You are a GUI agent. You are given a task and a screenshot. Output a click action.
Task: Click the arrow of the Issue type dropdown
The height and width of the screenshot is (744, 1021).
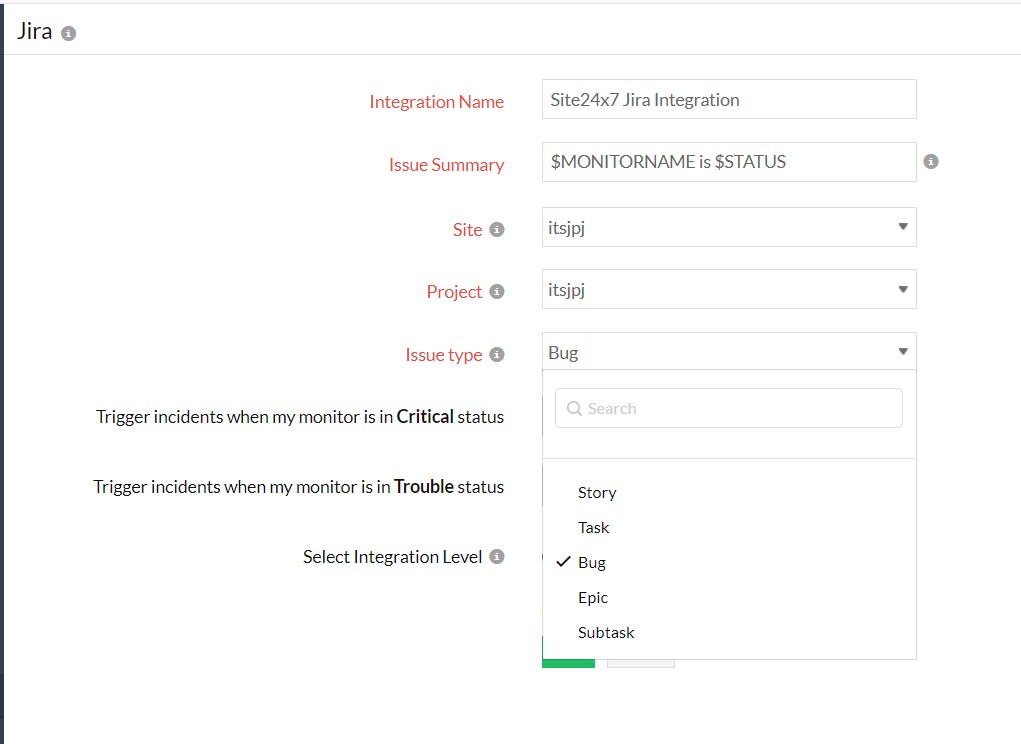tap(902, 351)
